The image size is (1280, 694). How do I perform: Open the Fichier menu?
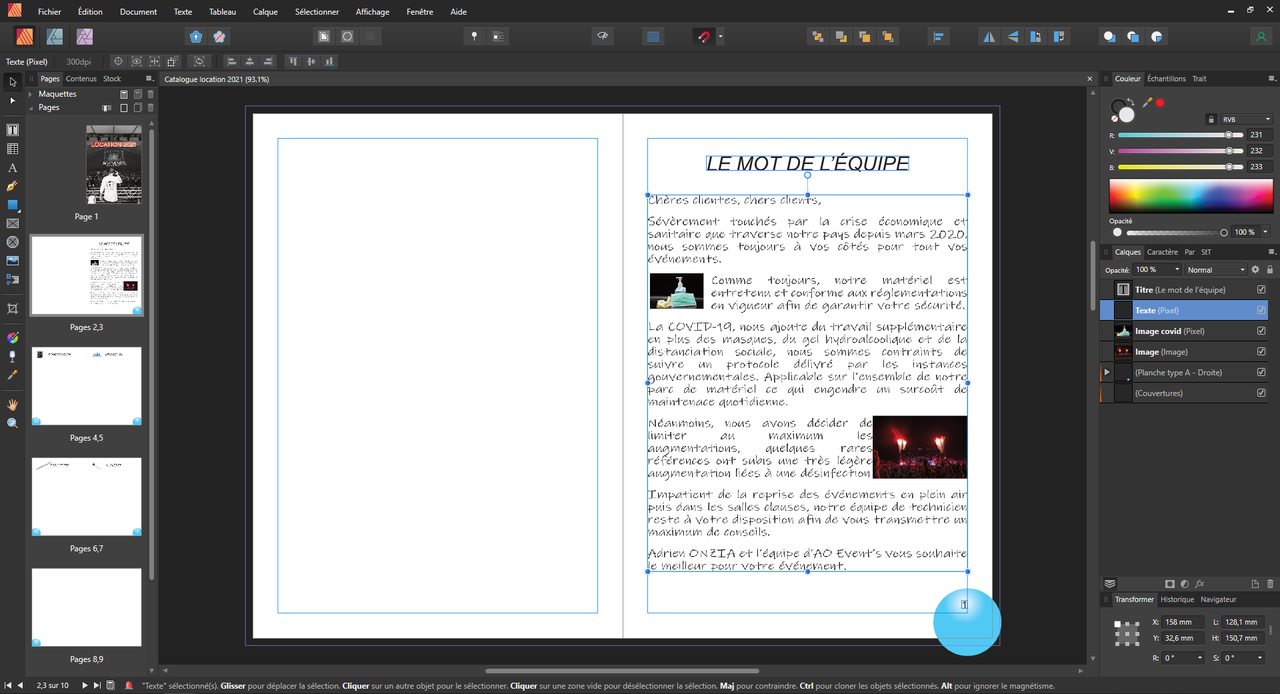[x=49, y=12]
